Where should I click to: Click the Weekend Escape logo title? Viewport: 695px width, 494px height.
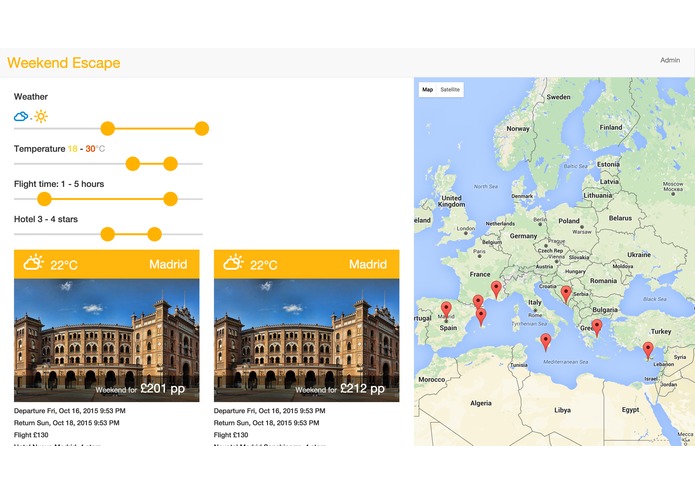coord(63,62)
